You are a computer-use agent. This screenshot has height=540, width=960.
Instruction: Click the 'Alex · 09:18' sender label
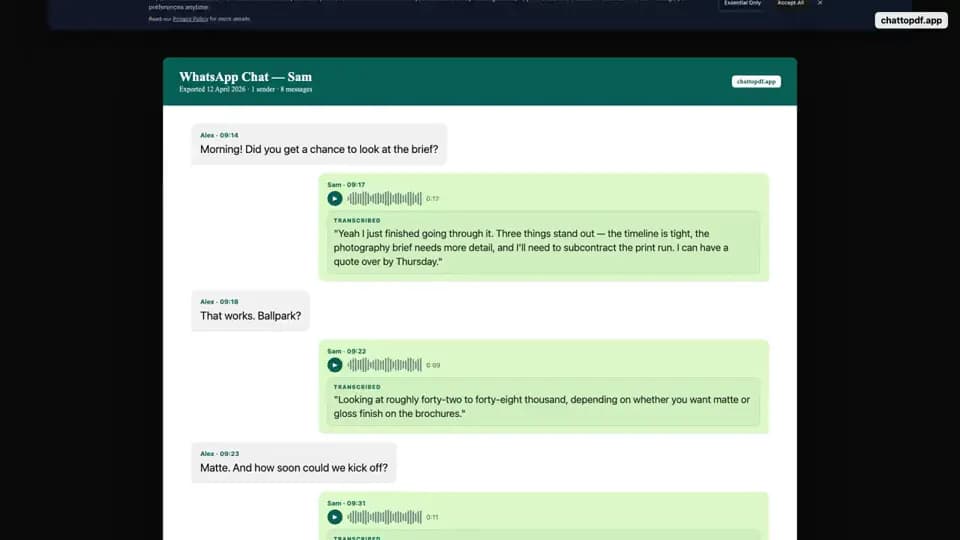coord(219,302)
